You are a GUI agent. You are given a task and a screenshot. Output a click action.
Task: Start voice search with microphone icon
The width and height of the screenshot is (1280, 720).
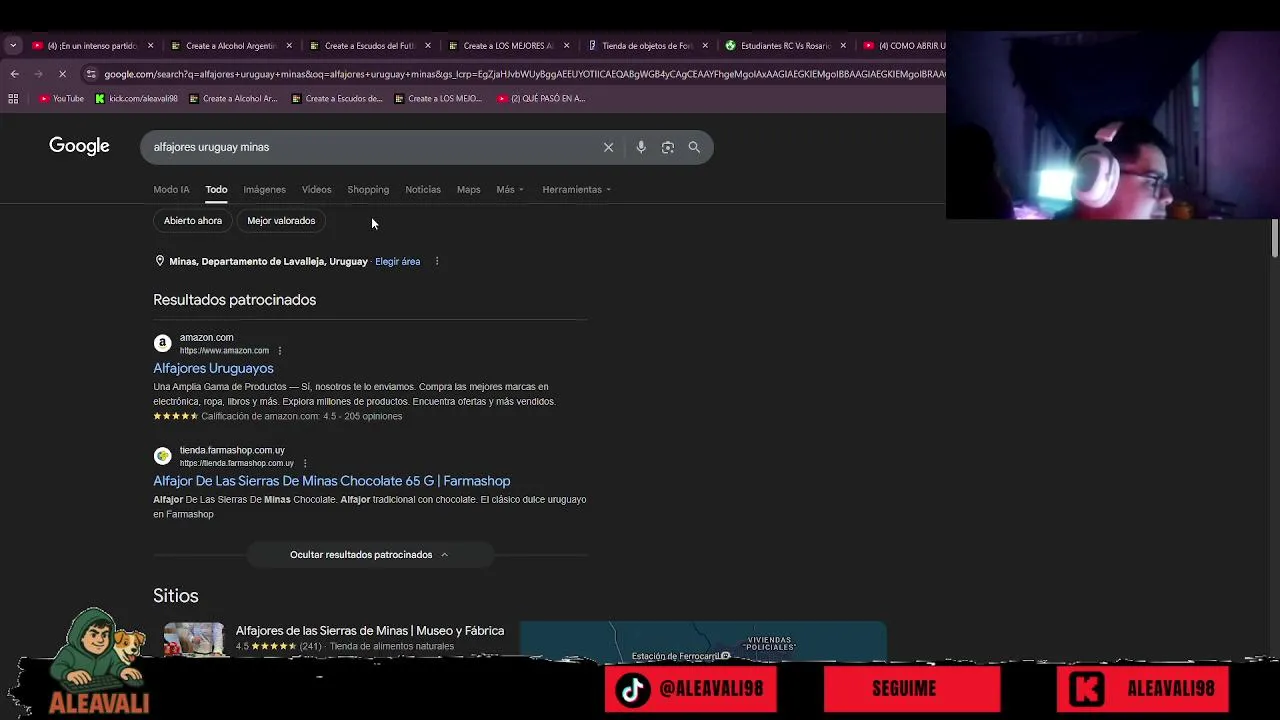coord(641,147)
